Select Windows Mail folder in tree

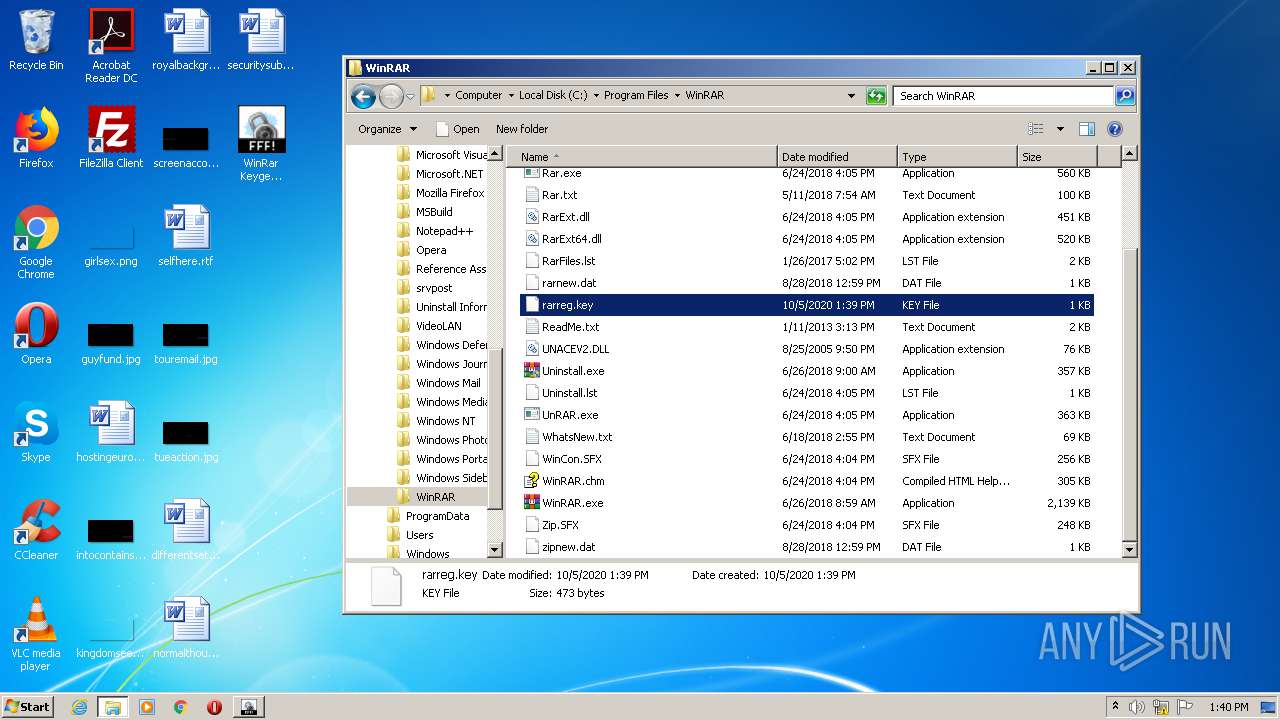coord(447,383)
